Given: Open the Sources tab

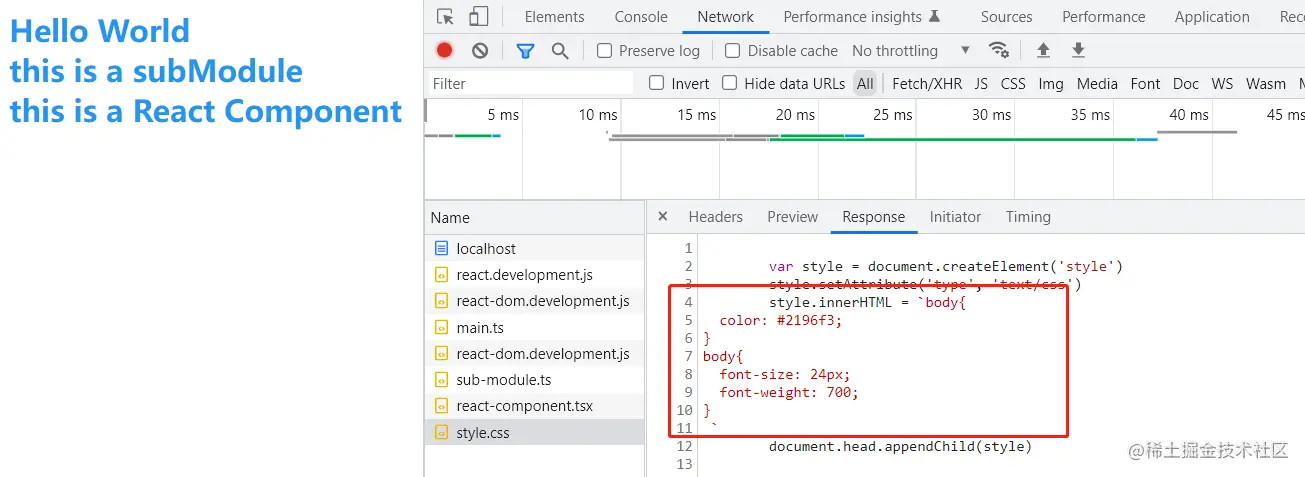Looking at the screenshot, I should click(x=1006, y=17).
